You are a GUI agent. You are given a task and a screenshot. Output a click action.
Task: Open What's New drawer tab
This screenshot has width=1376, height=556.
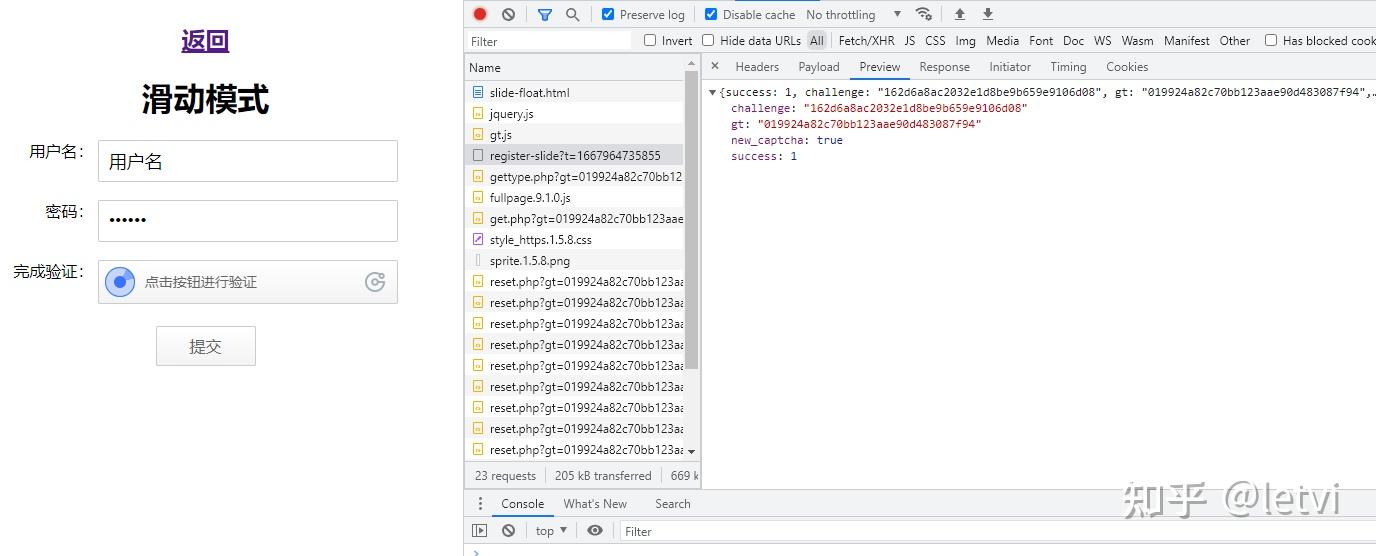click(x=595, y=504)
